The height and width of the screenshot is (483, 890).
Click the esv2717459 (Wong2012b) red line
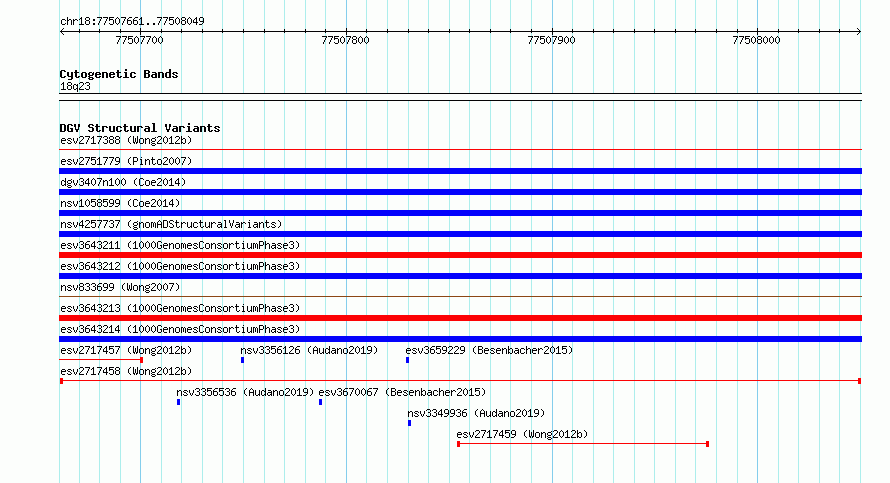583,444
